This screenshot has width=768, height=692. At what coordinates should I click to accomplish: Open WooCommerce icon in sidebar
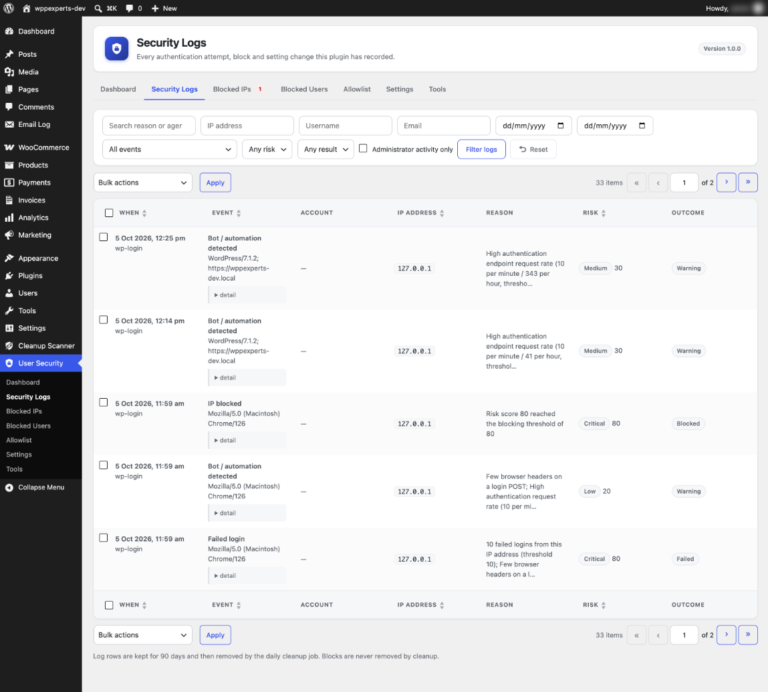(x=9, y=147)
